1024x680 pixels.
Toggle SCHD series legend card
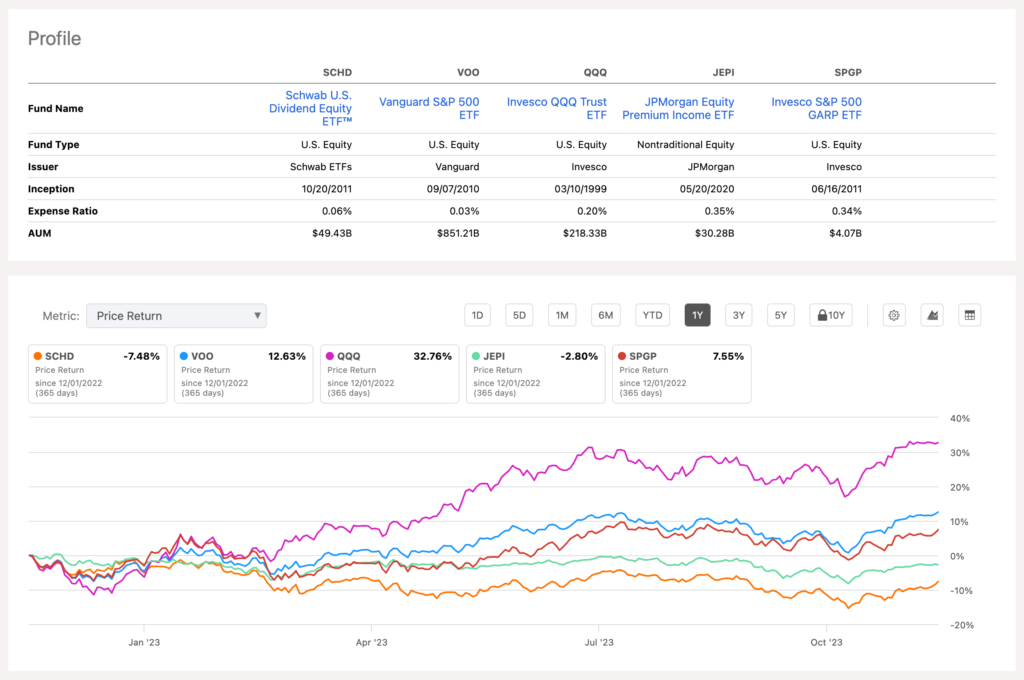coord(97,374)
